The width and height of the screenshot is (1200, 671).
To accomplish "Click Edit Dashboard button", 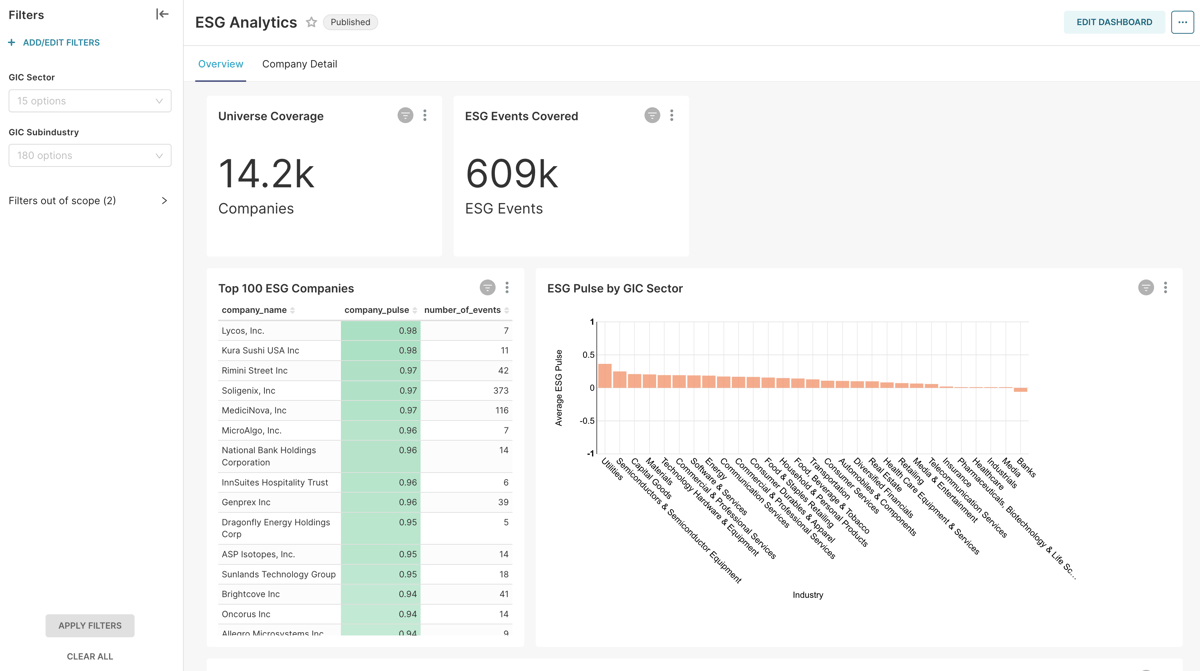I will [x=1114, y=22].
